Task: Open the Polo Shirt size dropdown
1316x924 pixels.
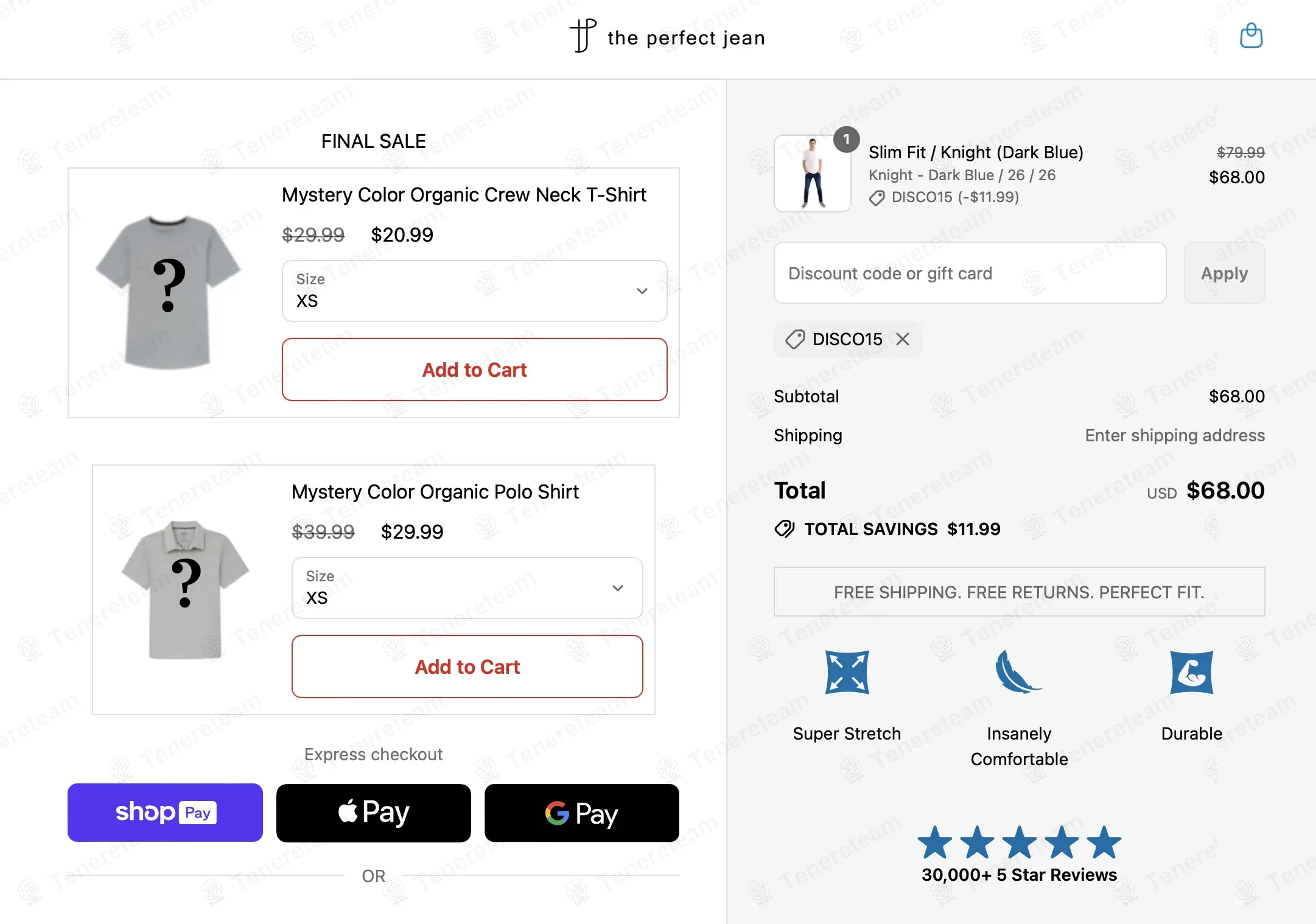Action: click(467, 588)
